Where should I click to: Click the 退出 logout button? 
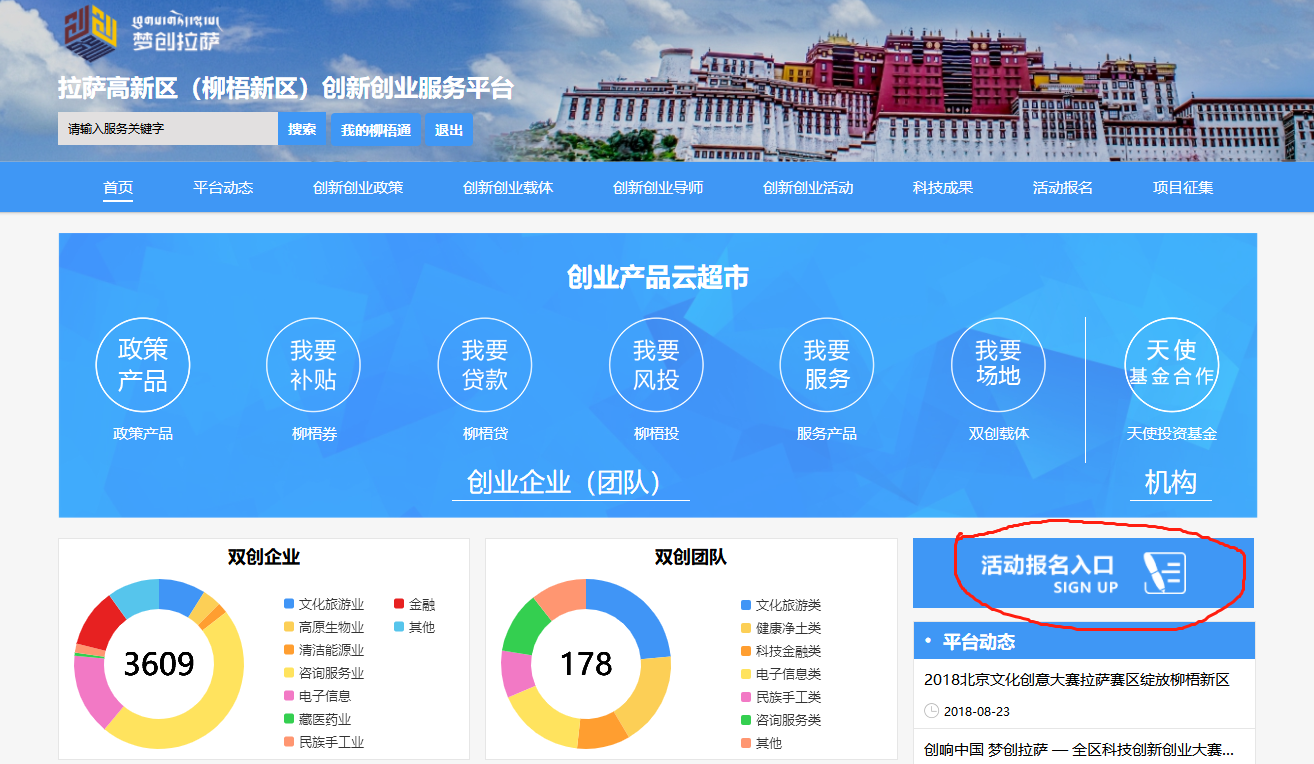pos(449,130)
